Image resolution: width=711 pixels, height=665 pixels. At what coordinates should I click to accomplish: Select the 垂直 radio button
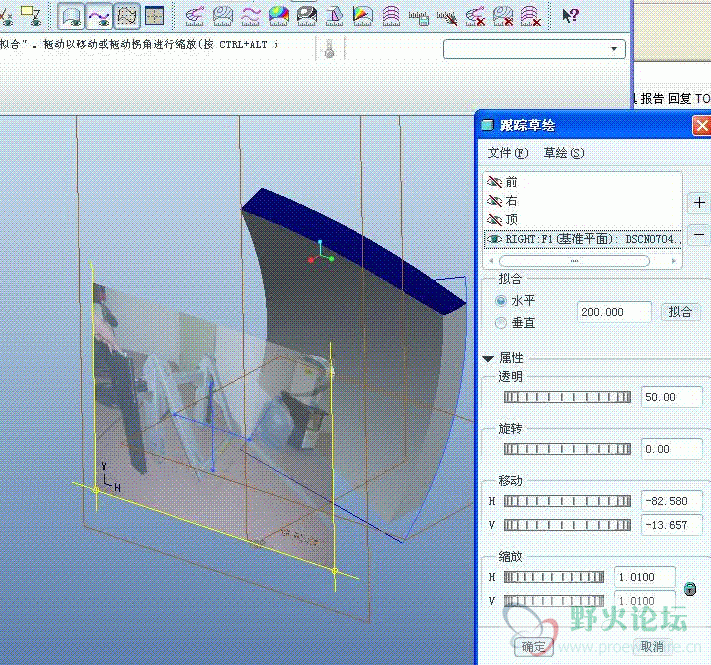(x=501, y=323)
